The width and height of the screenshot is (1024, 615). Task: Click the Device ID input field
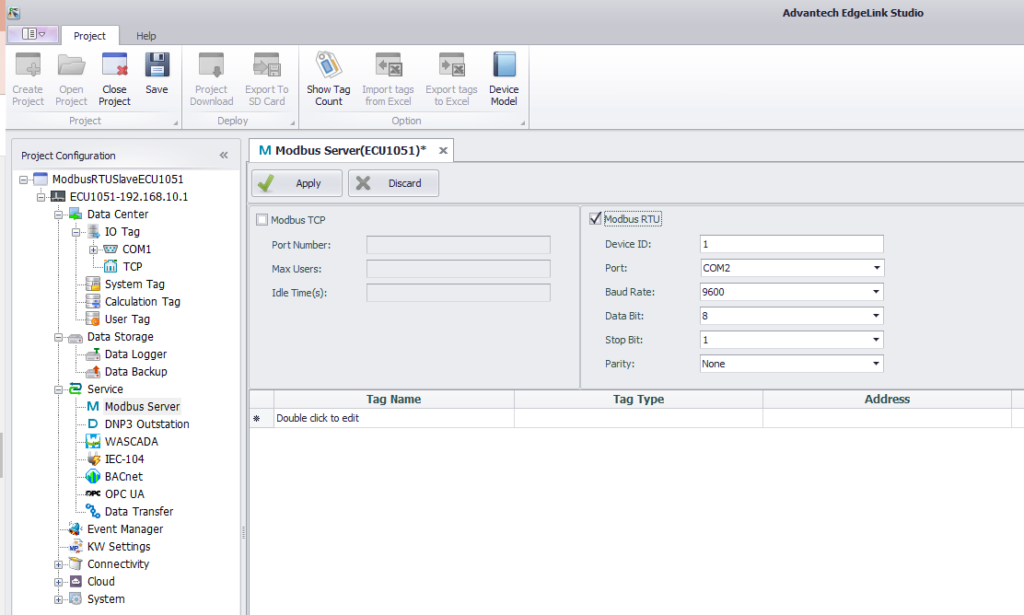[x=792, y=244]
